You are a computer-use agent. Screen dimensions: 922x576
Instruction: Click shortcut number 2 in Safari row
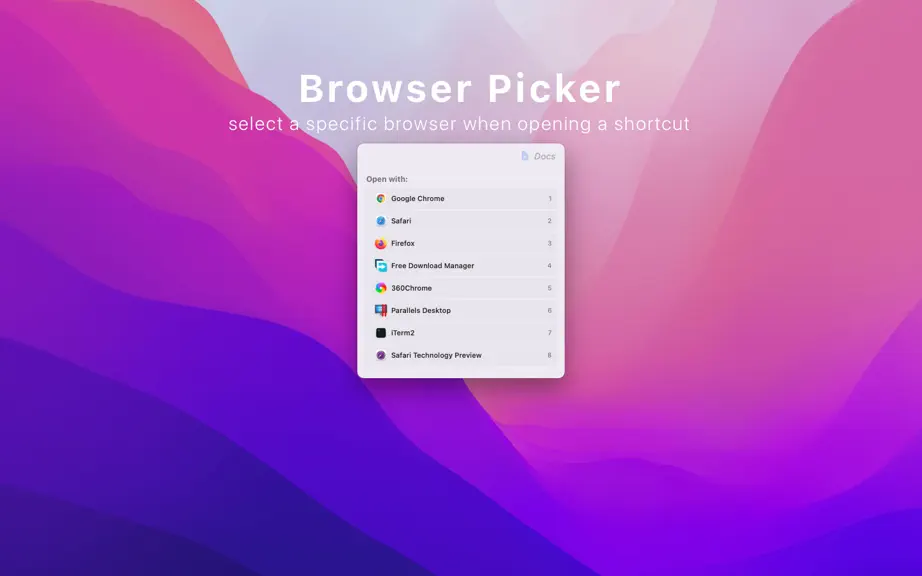coord(550,221)
